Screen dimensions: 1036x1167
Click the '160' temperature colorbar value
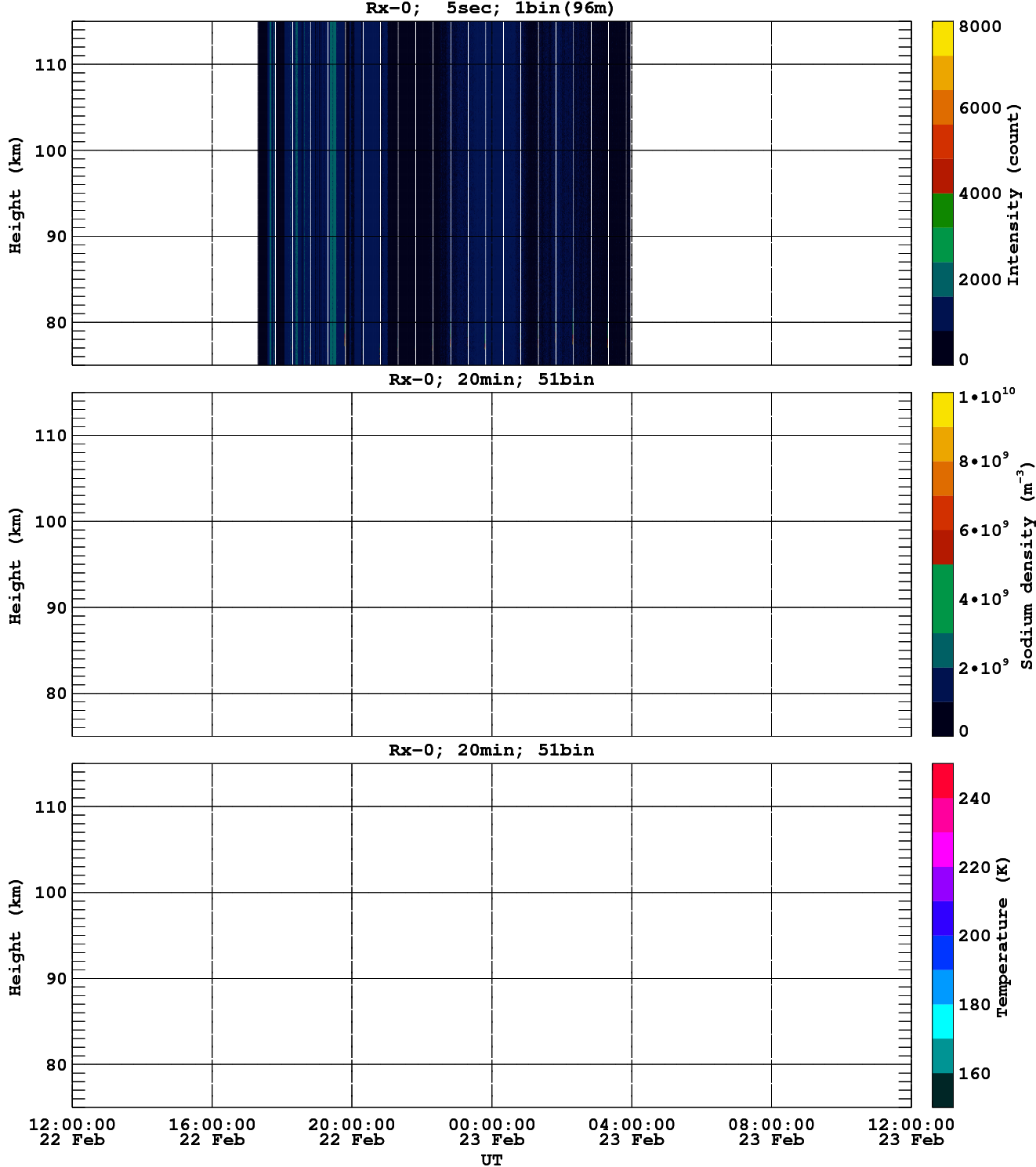click(975, 1074)
